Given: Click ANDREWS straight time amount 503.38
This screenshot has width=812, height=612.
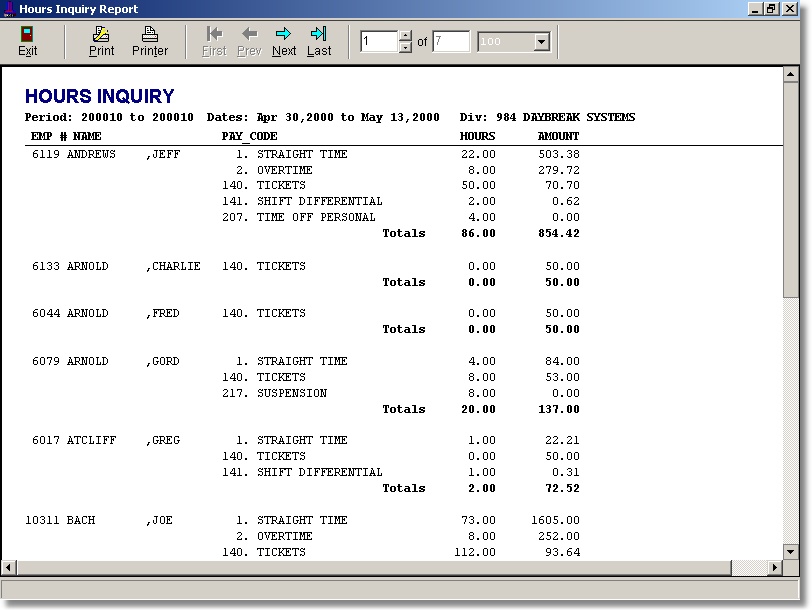Looking at the screenshot, I should [559, 154].
